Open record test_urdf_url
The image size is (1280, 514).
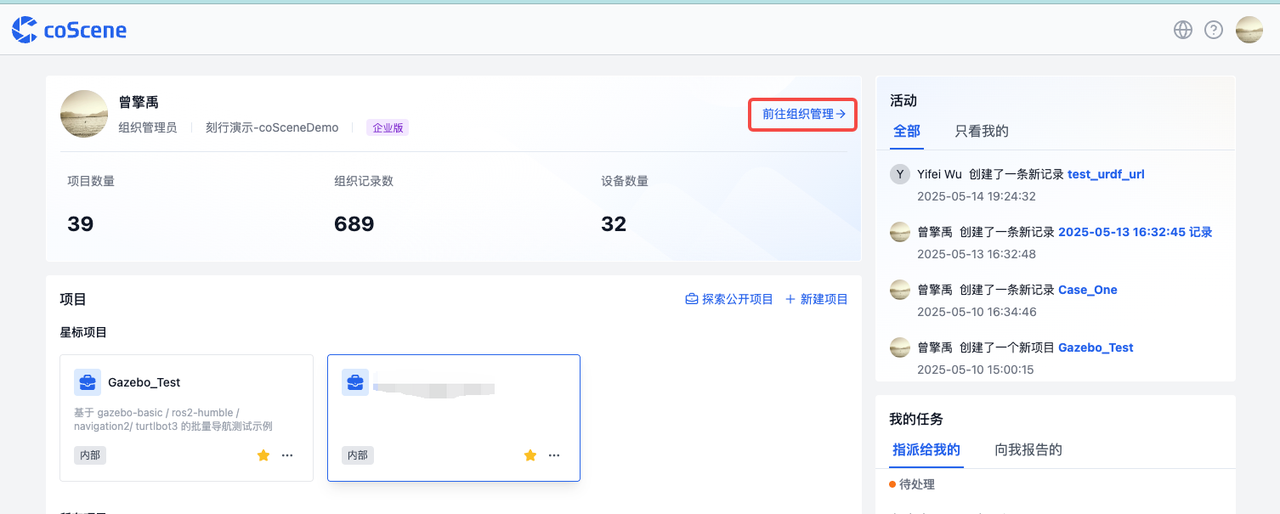[1106, 174]
